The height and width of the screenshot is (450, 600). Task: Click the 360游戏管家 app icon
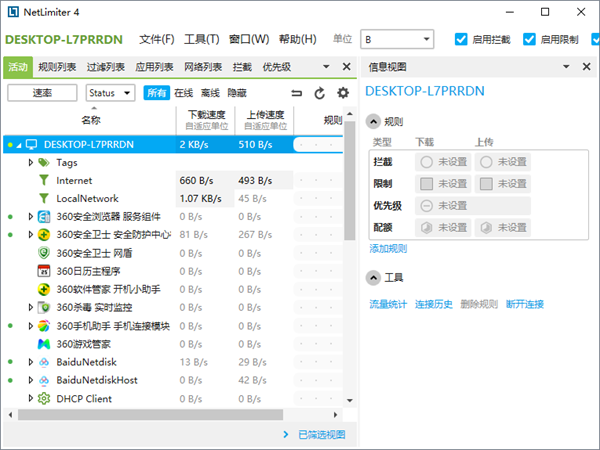click(x=44, y=344)
